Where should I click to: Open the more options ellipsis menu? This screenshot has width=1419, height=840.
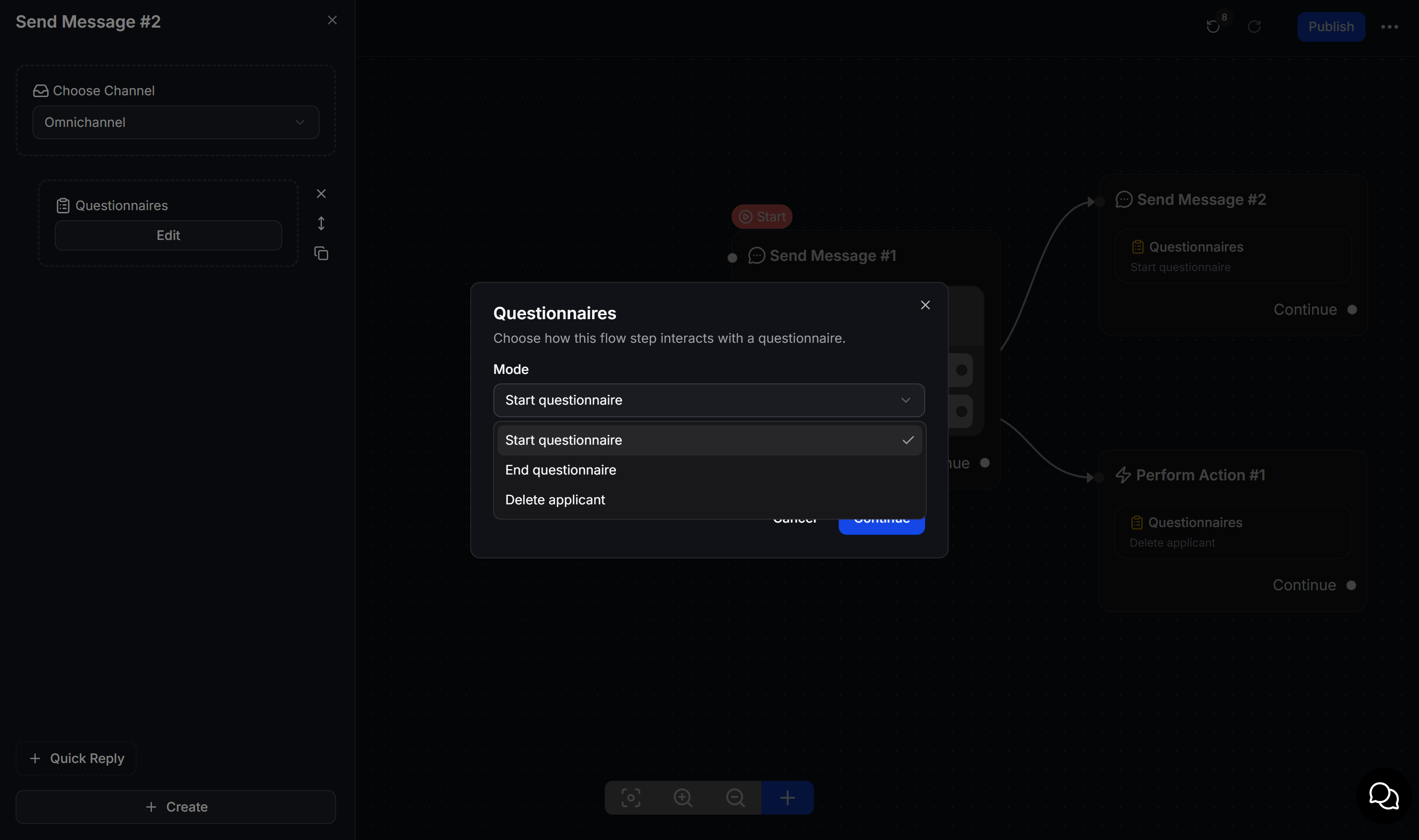pos(1390,27)
